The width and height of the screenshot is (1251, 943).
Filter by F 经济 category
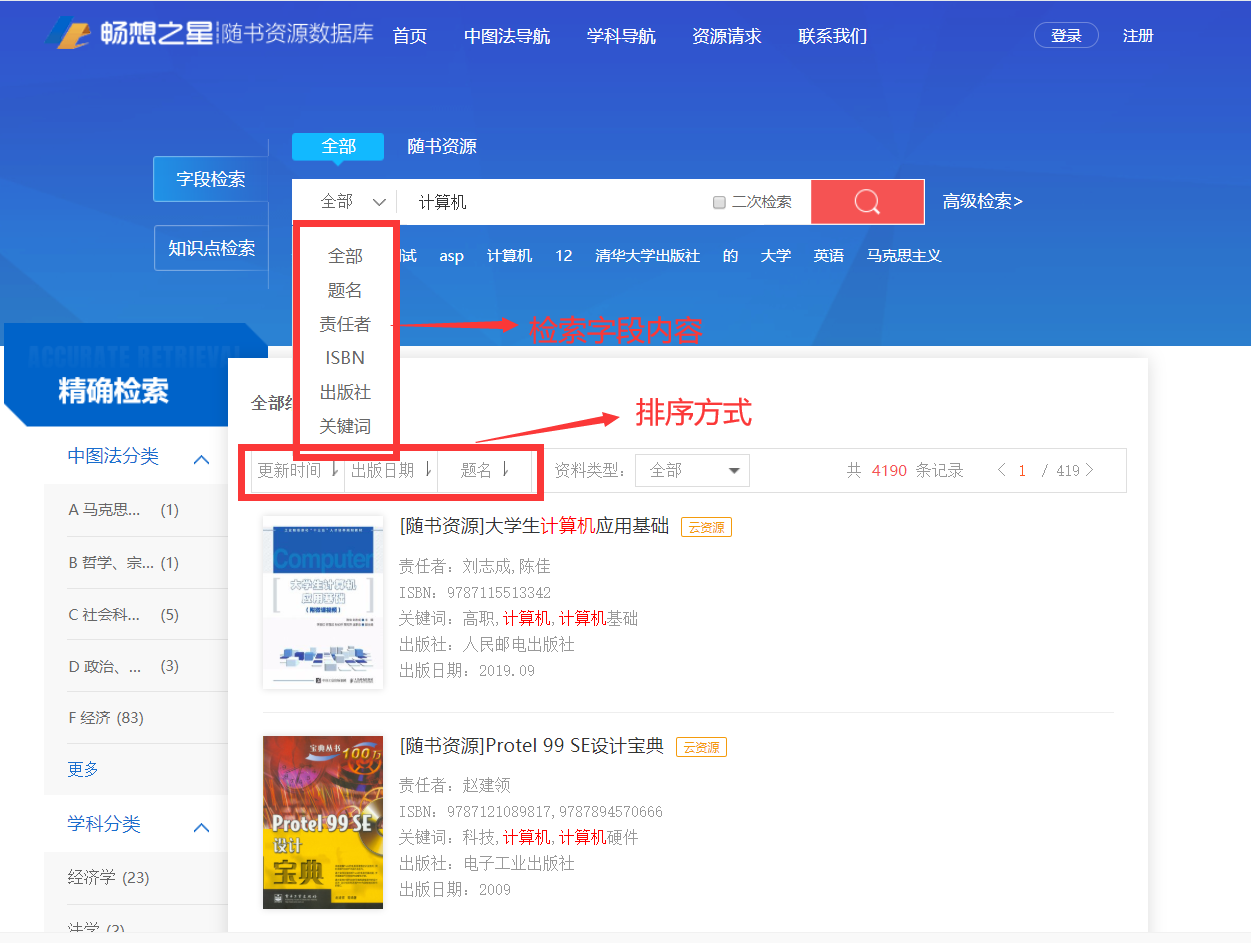coord(105,718)
